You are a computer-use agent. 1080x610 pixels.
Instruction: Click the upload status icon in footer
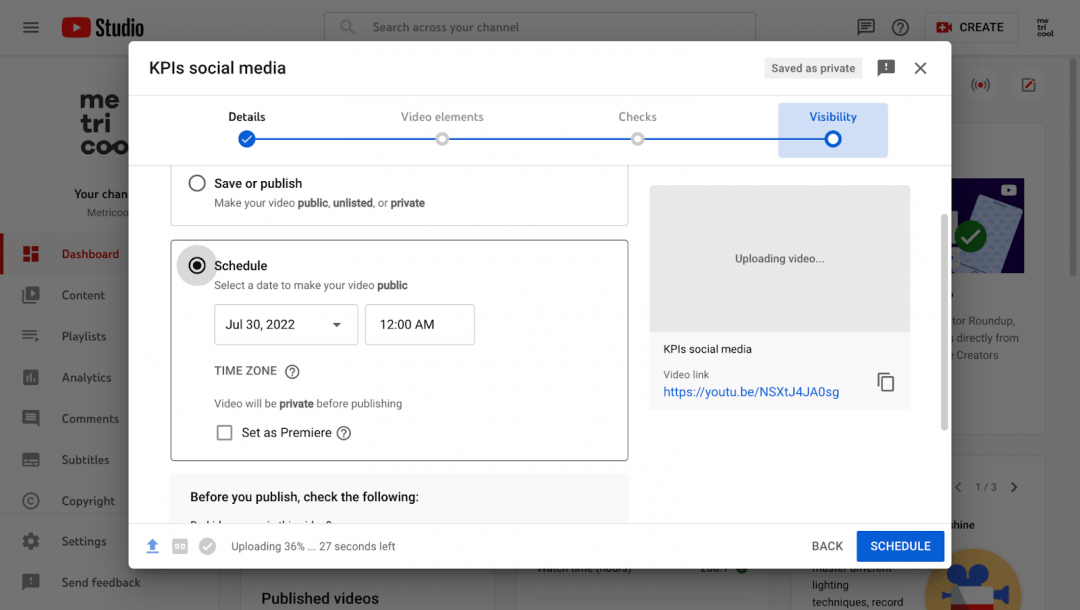pos(153,546)
